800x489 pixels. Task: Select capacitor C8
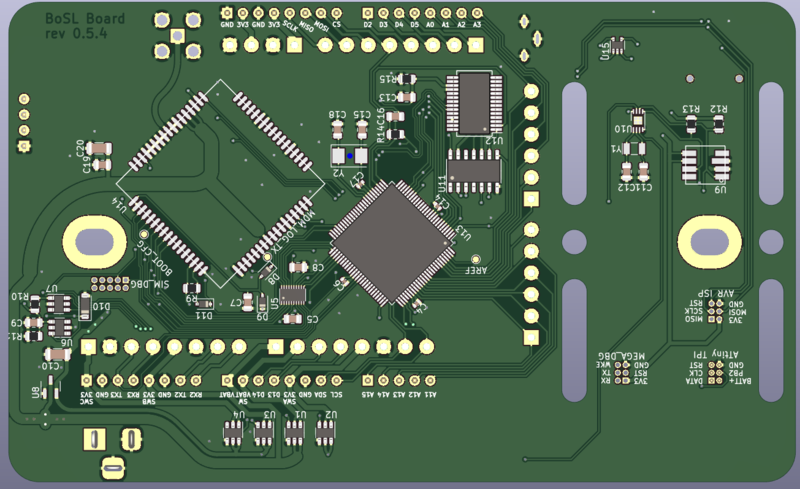tap(298, 267)
